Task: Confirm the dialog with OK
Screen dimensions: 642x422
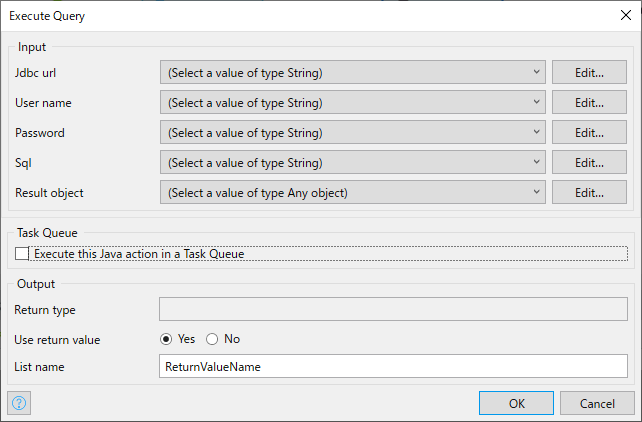Action: (x=516, y=403)
